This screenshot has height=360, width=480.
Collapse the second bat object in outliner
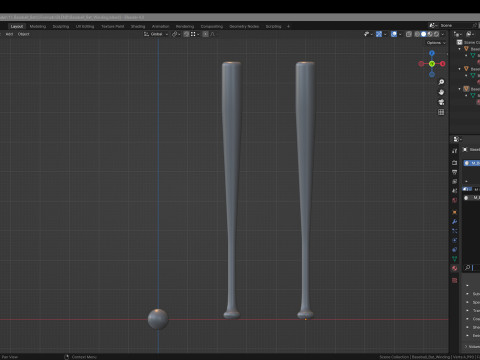460,69
